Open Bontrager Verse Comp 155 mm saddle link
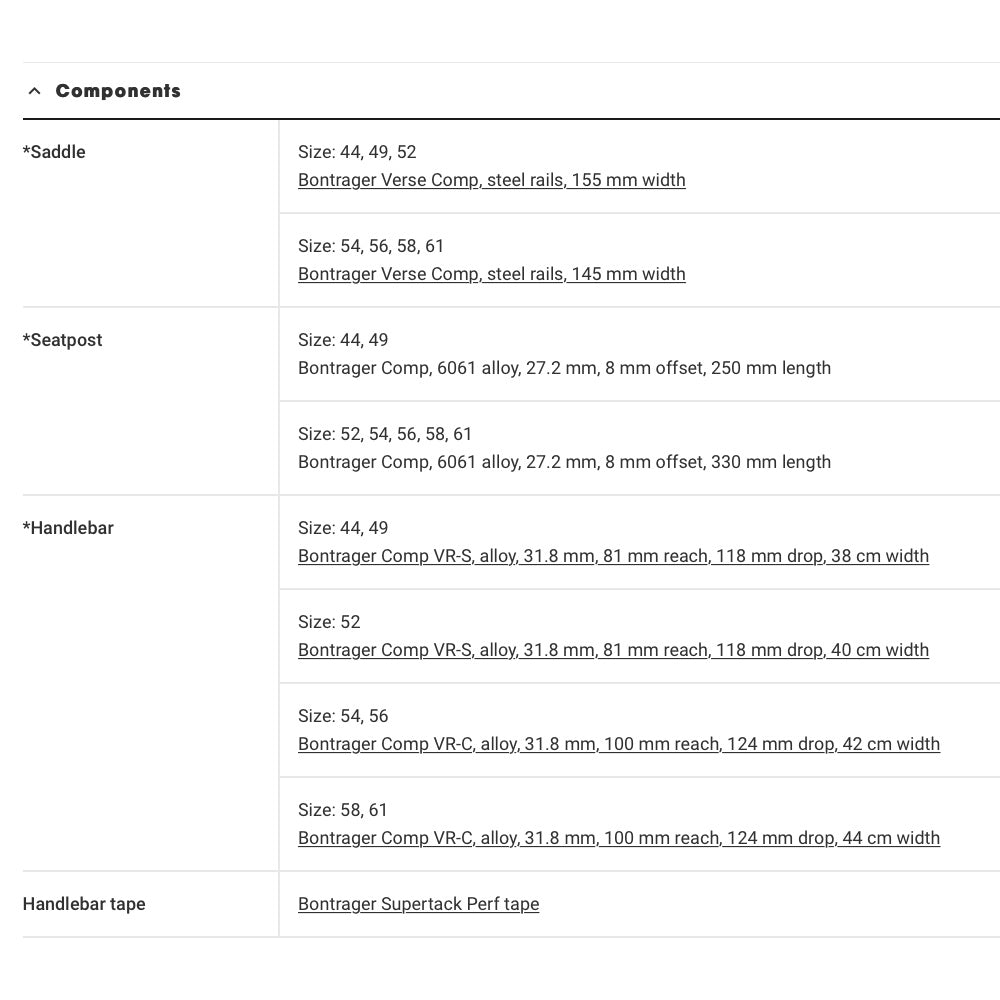This screenshot has height=1000, width=1000. tap(491, 180)
